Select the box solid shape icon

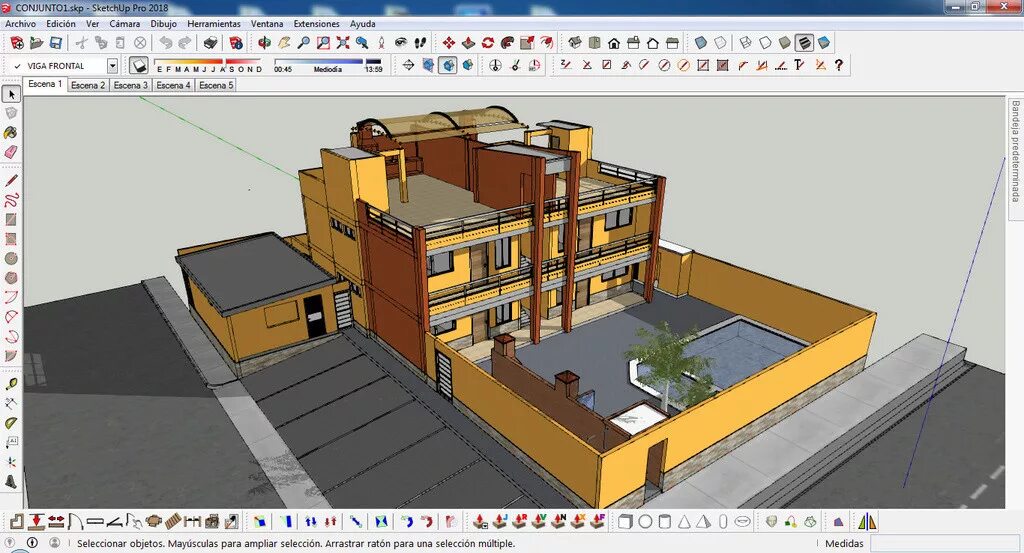[x=625, y=522]
